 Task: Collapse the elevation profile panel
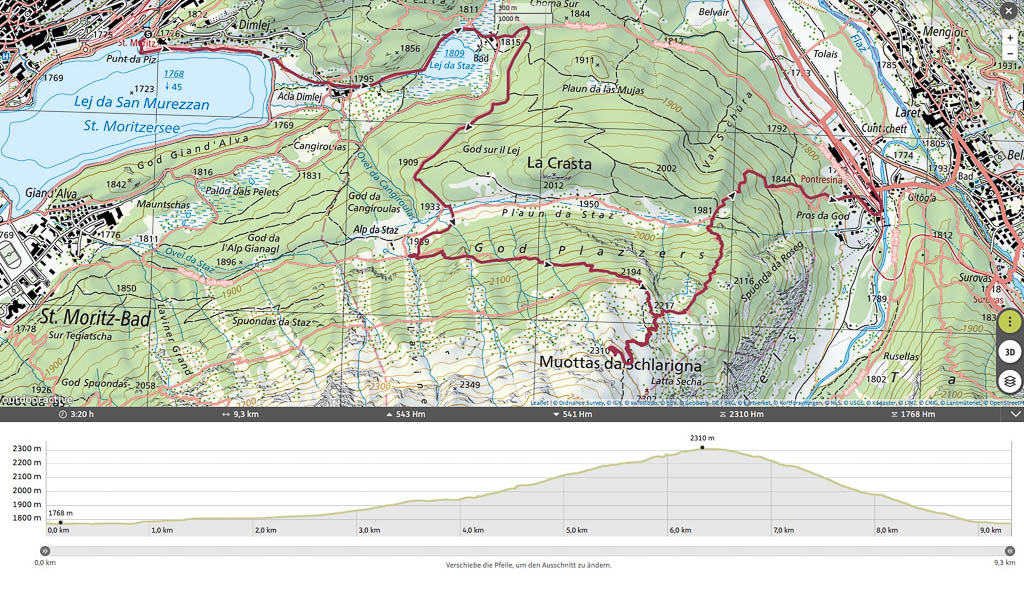[1016, 414]
